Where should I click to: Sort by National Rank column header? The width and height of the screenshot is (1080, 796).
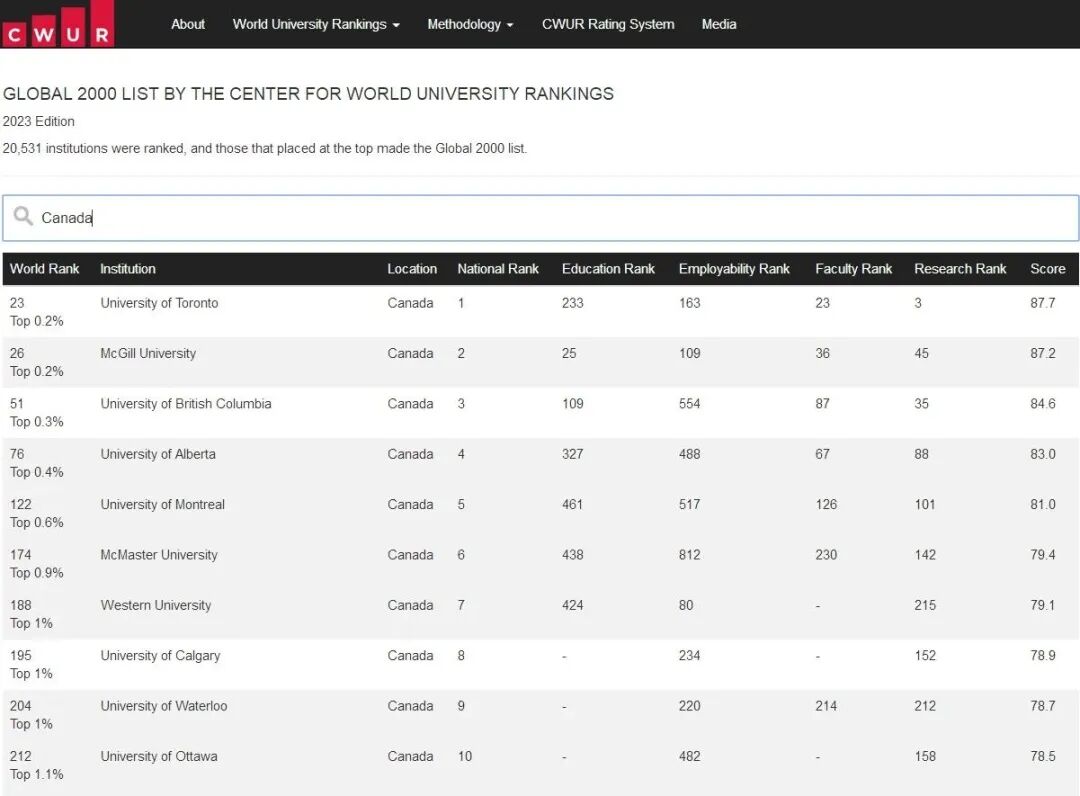(x=497, y=269)
